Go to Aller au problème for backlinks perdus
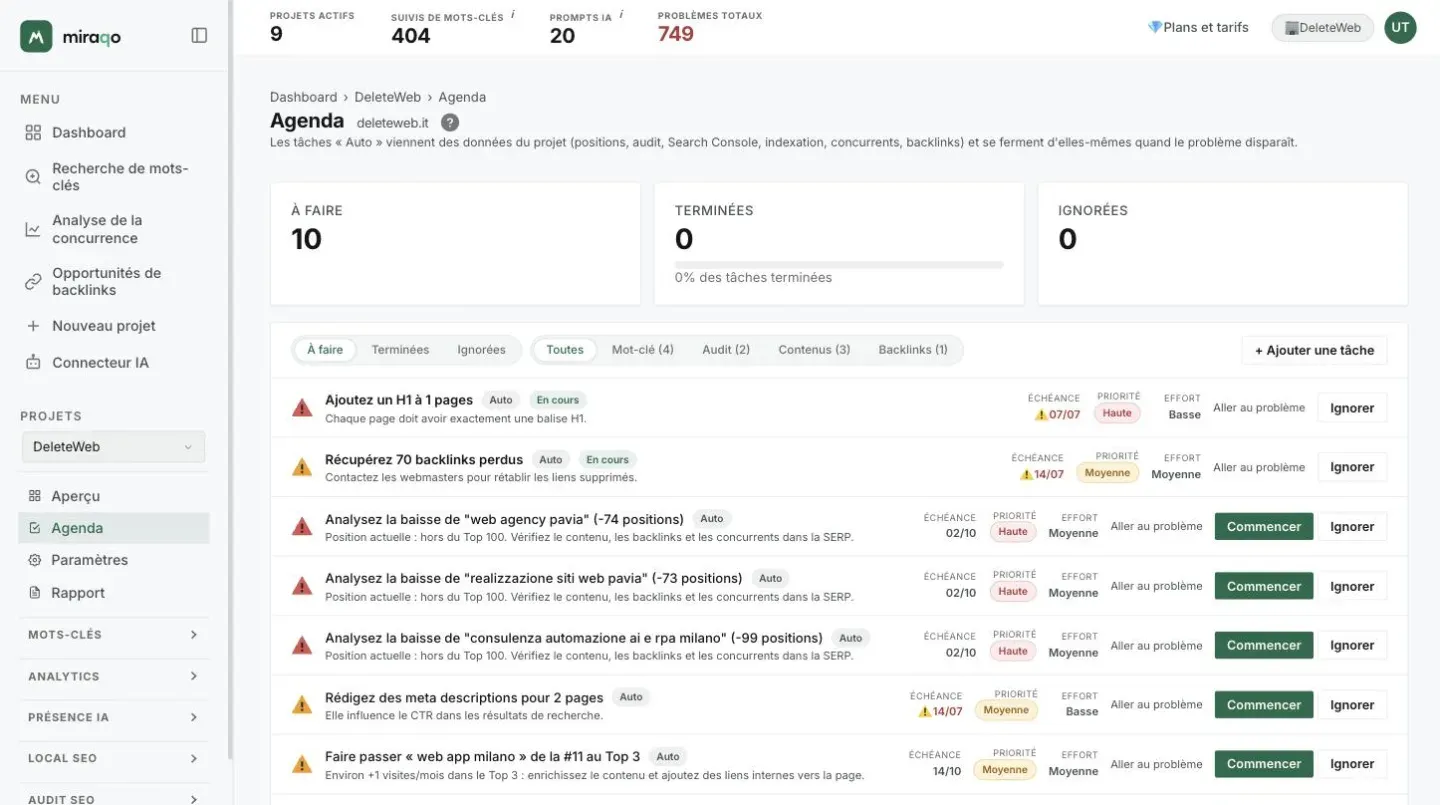Screen dimensions: 1440x805 pyautogui.click(x=1259, y=467)
